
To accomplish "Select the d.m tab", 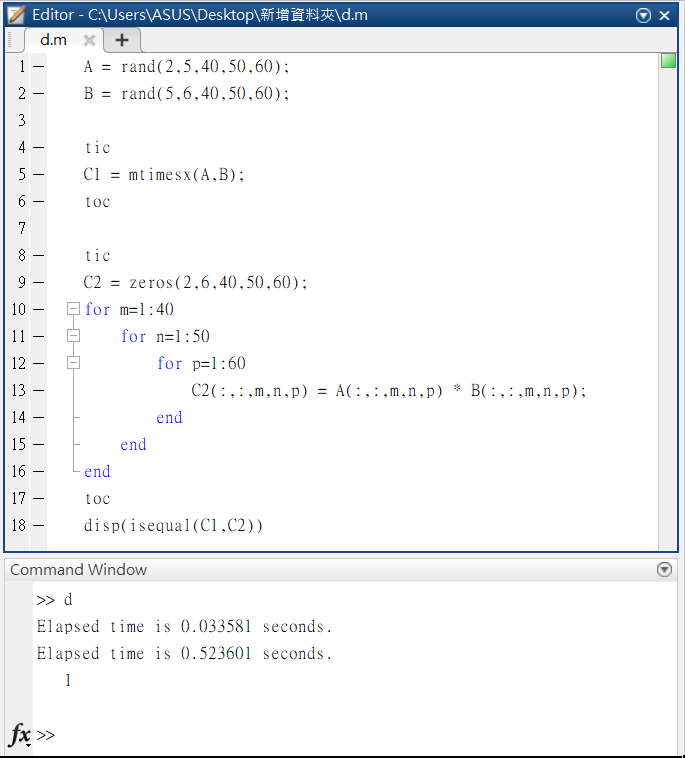I will [53, 40].
